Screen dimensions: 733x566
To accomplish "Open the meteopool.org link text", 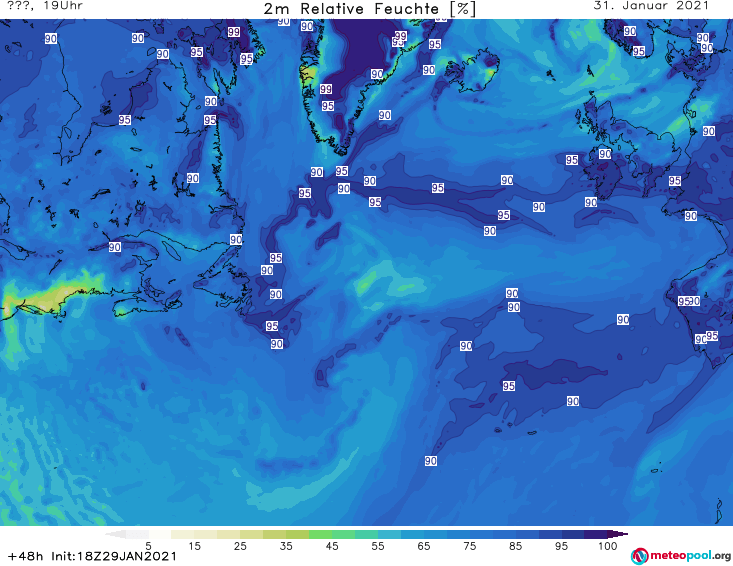I will [690, 556].
